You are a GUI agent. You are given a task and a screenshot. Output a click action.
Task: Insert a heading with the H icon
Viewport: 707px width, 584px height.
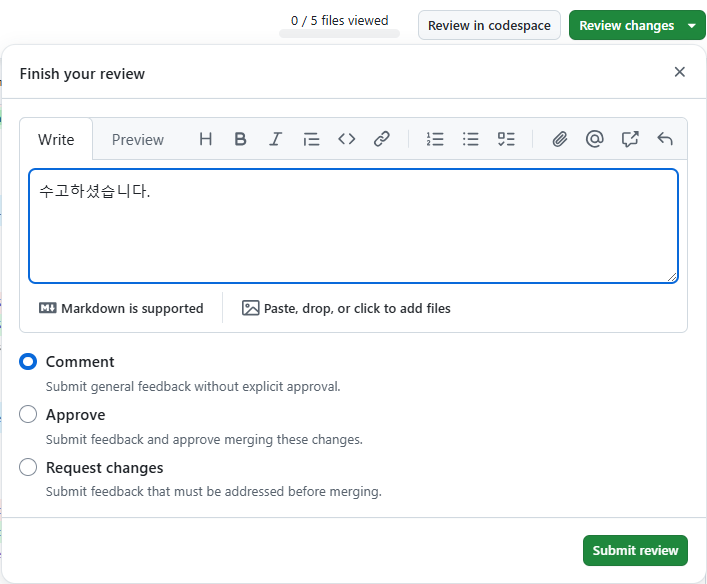click(x=206, y=139)
